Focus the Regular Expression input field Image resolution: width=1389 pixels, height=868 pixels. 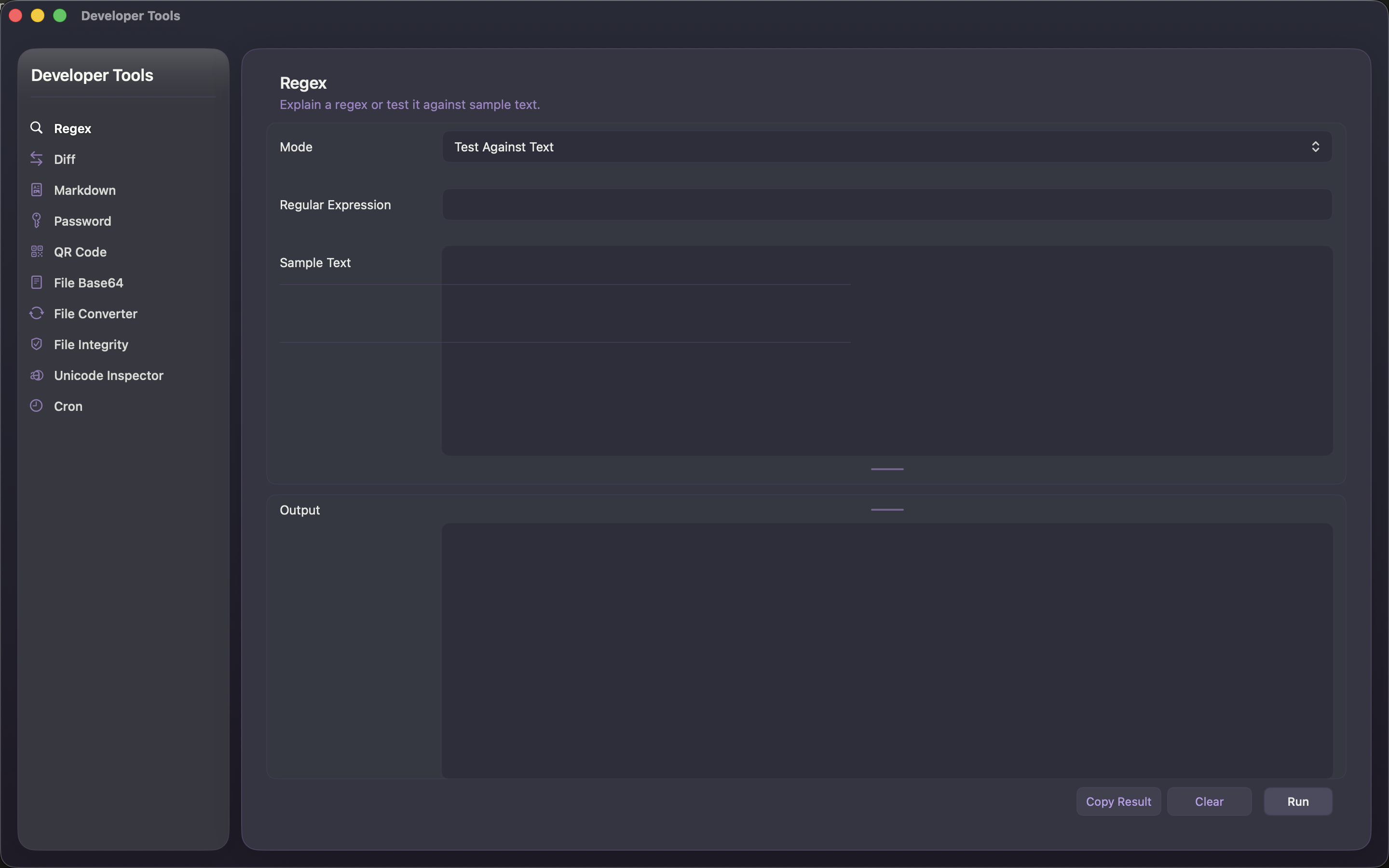click(x=887, y=204)
